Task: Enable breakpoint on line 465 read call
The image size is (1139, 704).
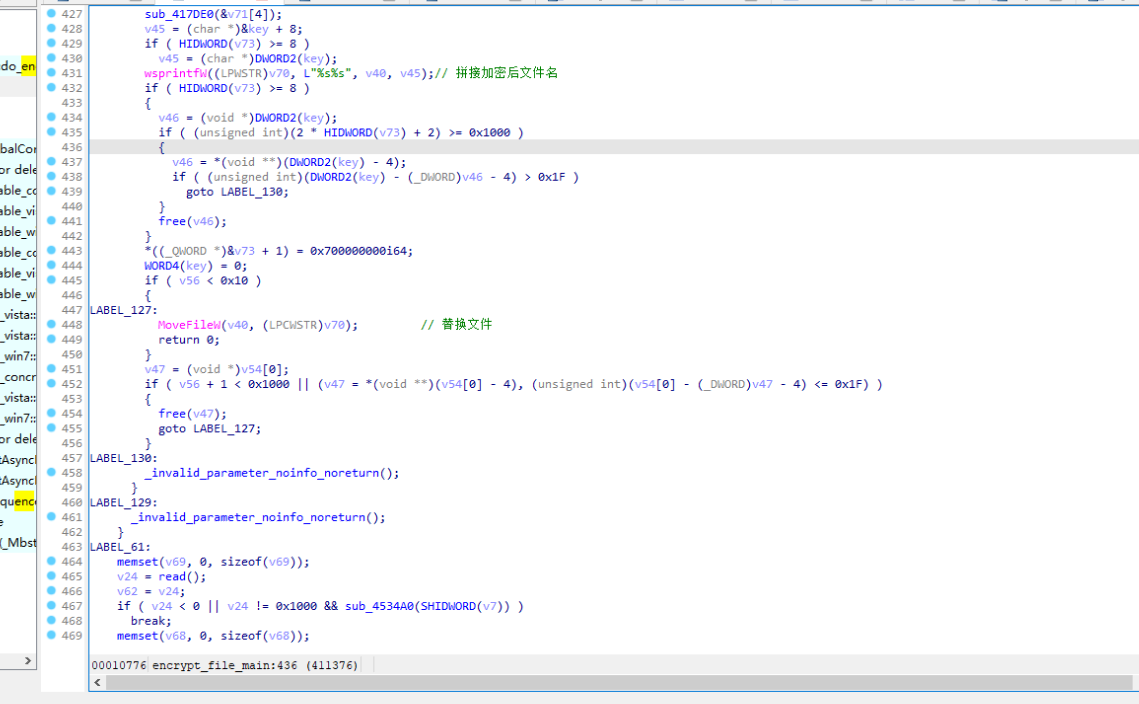Action: coord(51,577)
